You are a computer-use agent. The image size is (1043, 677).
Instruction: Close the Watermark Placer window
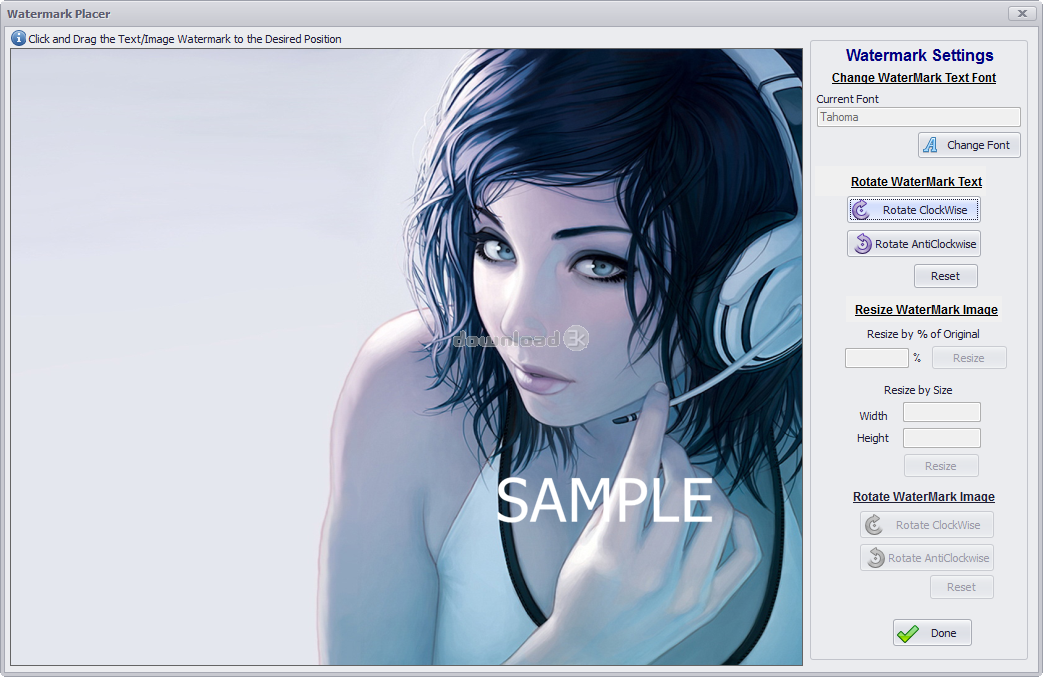click(x=1022, y=13)
